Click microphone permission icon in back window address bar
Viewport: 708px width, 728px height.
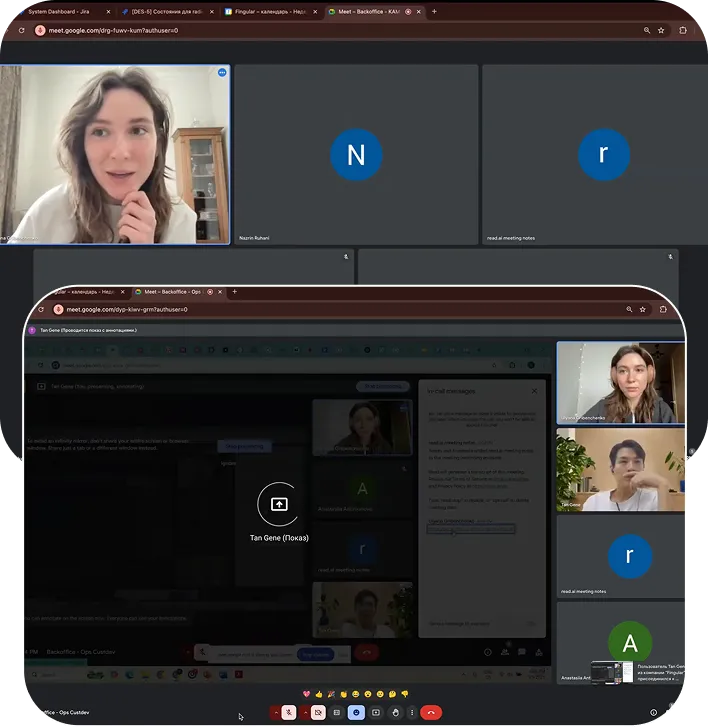tap(40, 30)
